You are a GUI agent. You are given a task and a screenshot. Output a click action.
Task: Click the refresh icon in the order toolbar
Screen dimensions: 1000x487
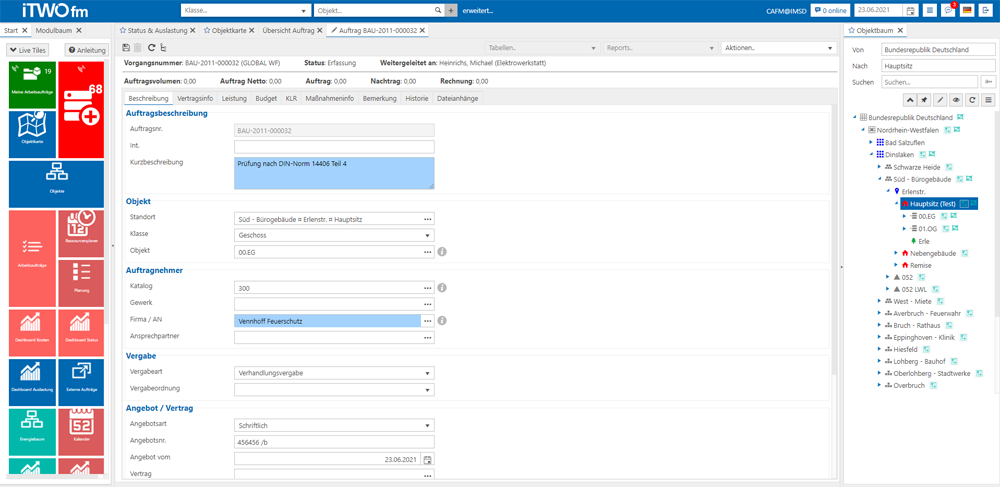pos(151,48)
